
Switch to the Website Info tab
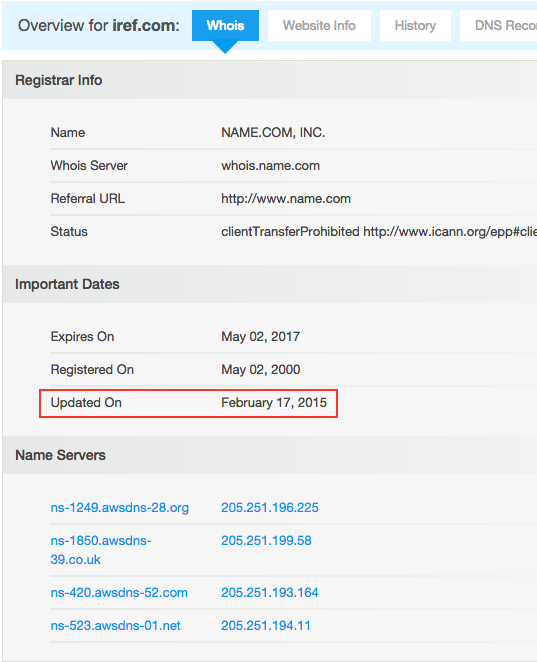click(319, 25)
